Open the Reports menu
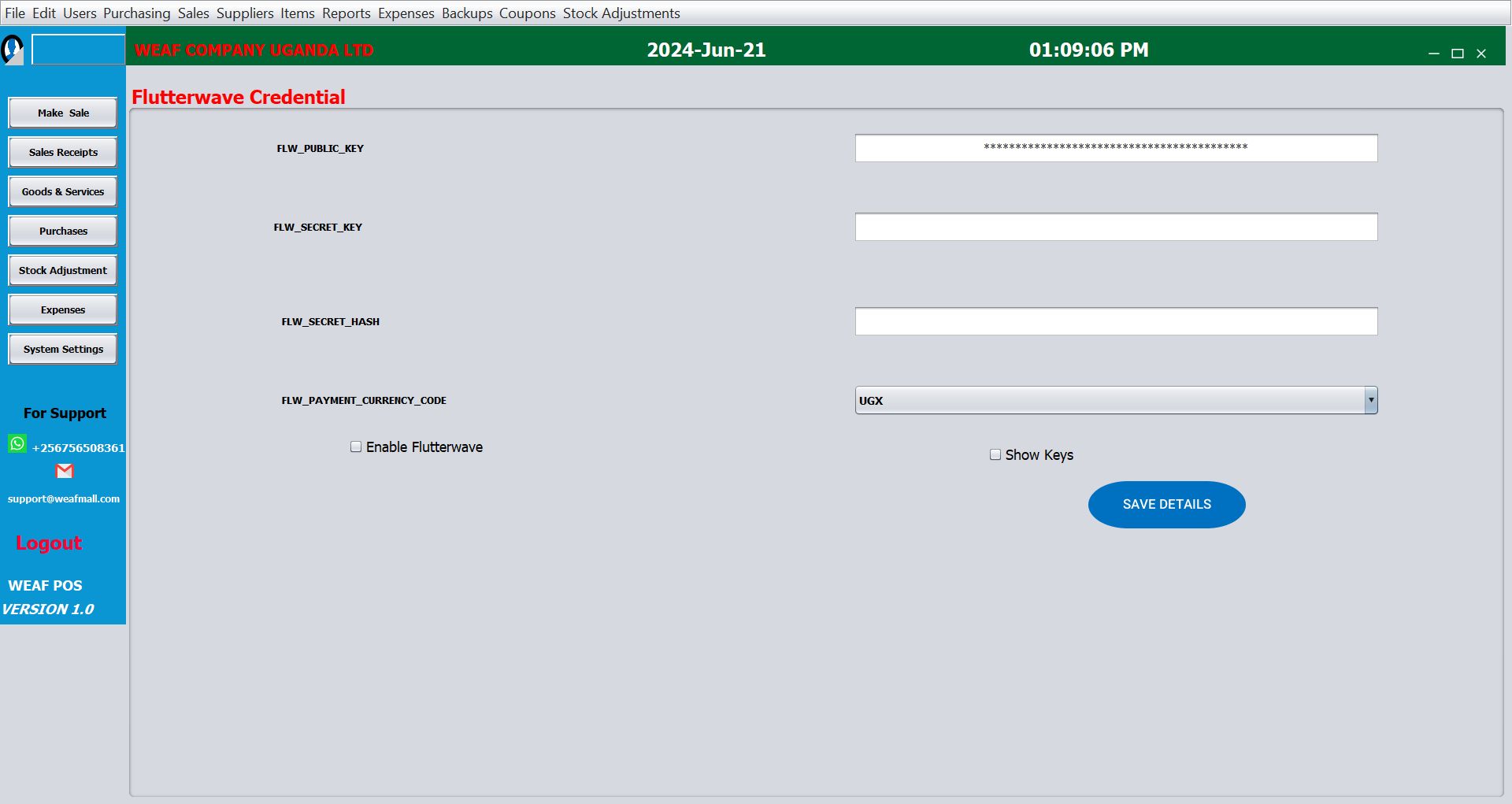Viewport: 1512px width, 804px height. coord(346,13)
